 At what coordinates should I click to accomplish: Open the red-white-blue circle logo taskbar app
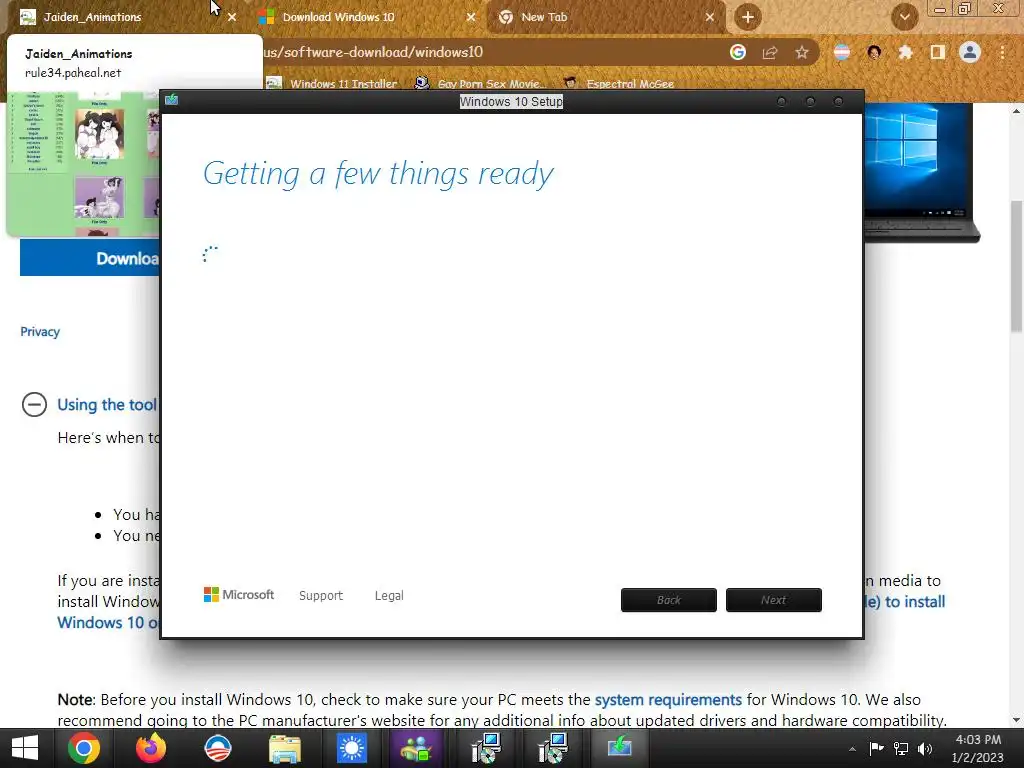[x=218, y=748]
